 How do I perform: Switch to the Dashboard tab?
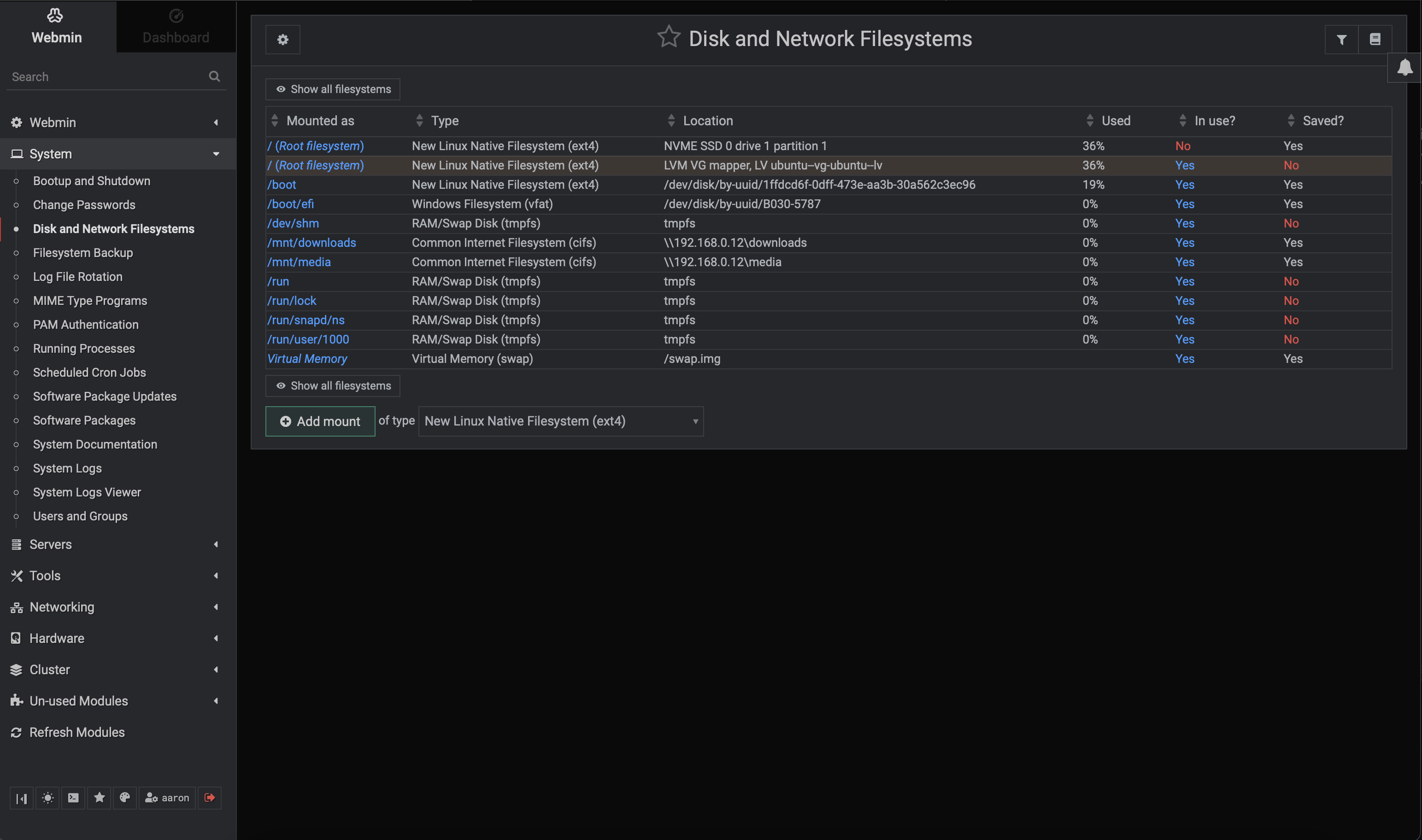point(176,27)
